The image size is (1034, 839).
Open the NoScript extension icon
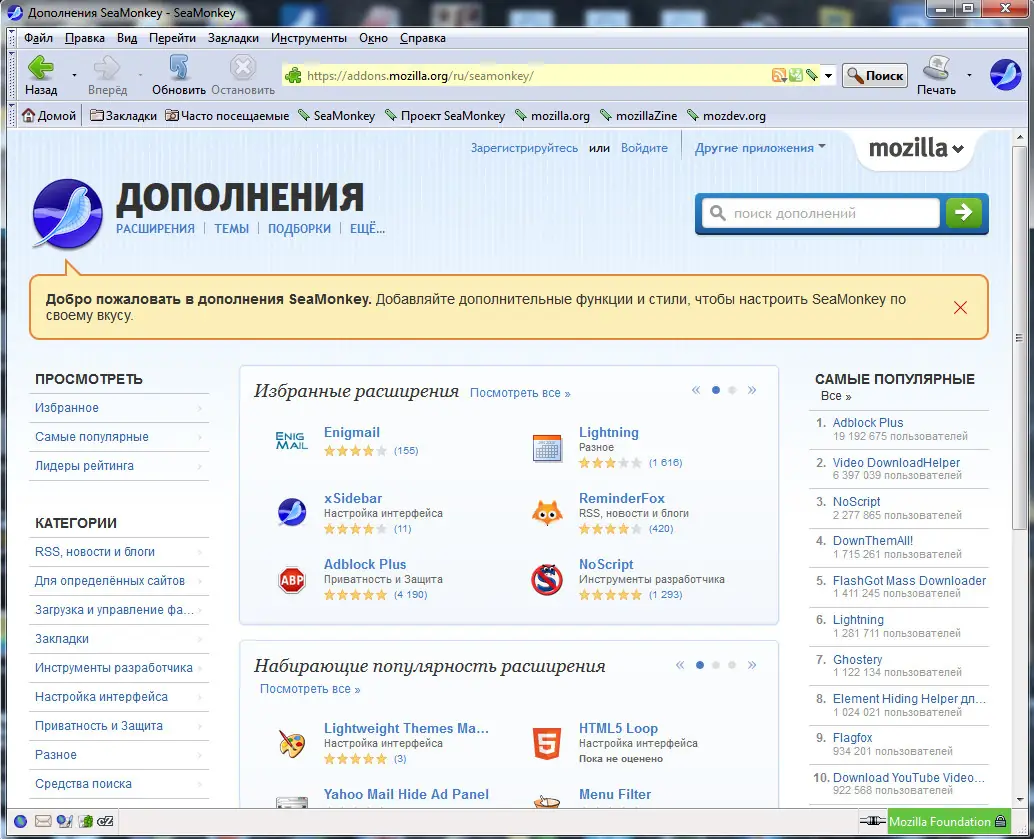click(x=547, y=580)
